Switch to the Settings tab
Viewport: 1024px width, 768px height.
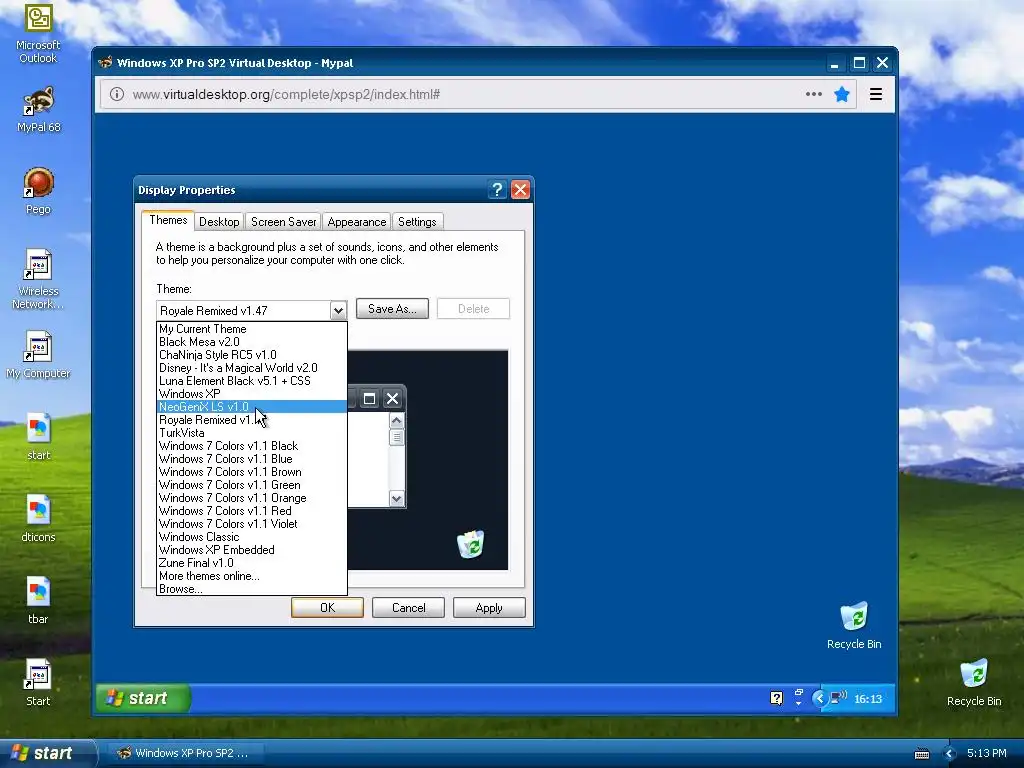tap(417, 221)
